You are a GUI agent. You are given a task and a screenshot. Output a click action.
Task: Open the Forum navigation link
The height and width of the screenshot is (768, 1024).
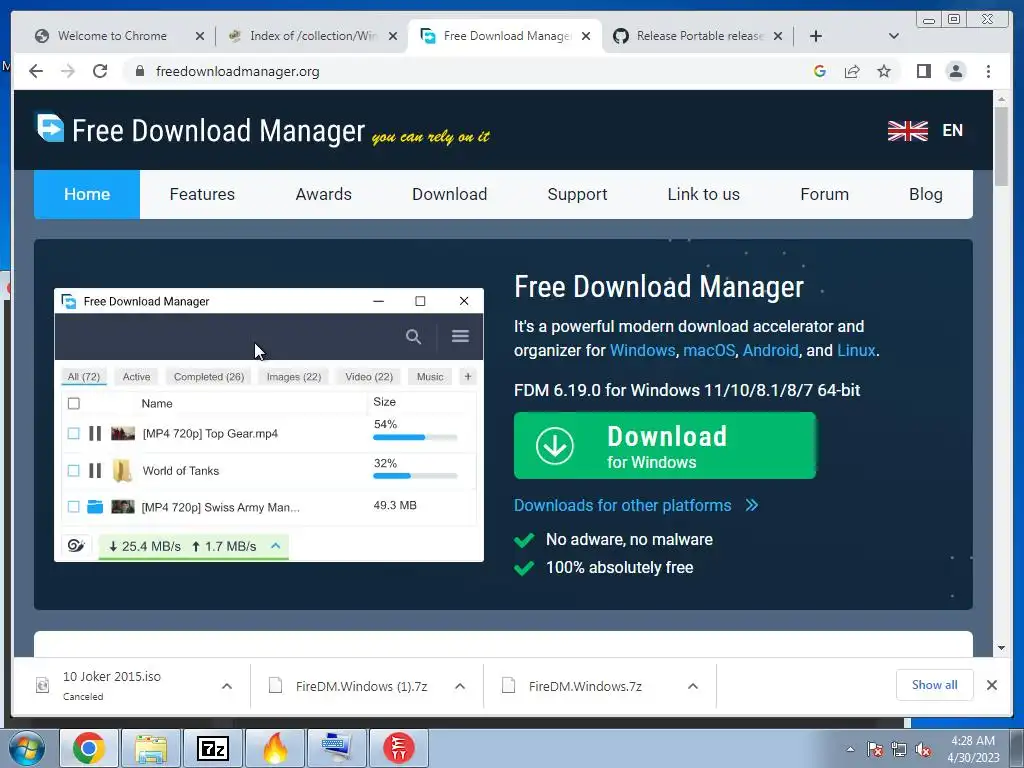[824, 194]
